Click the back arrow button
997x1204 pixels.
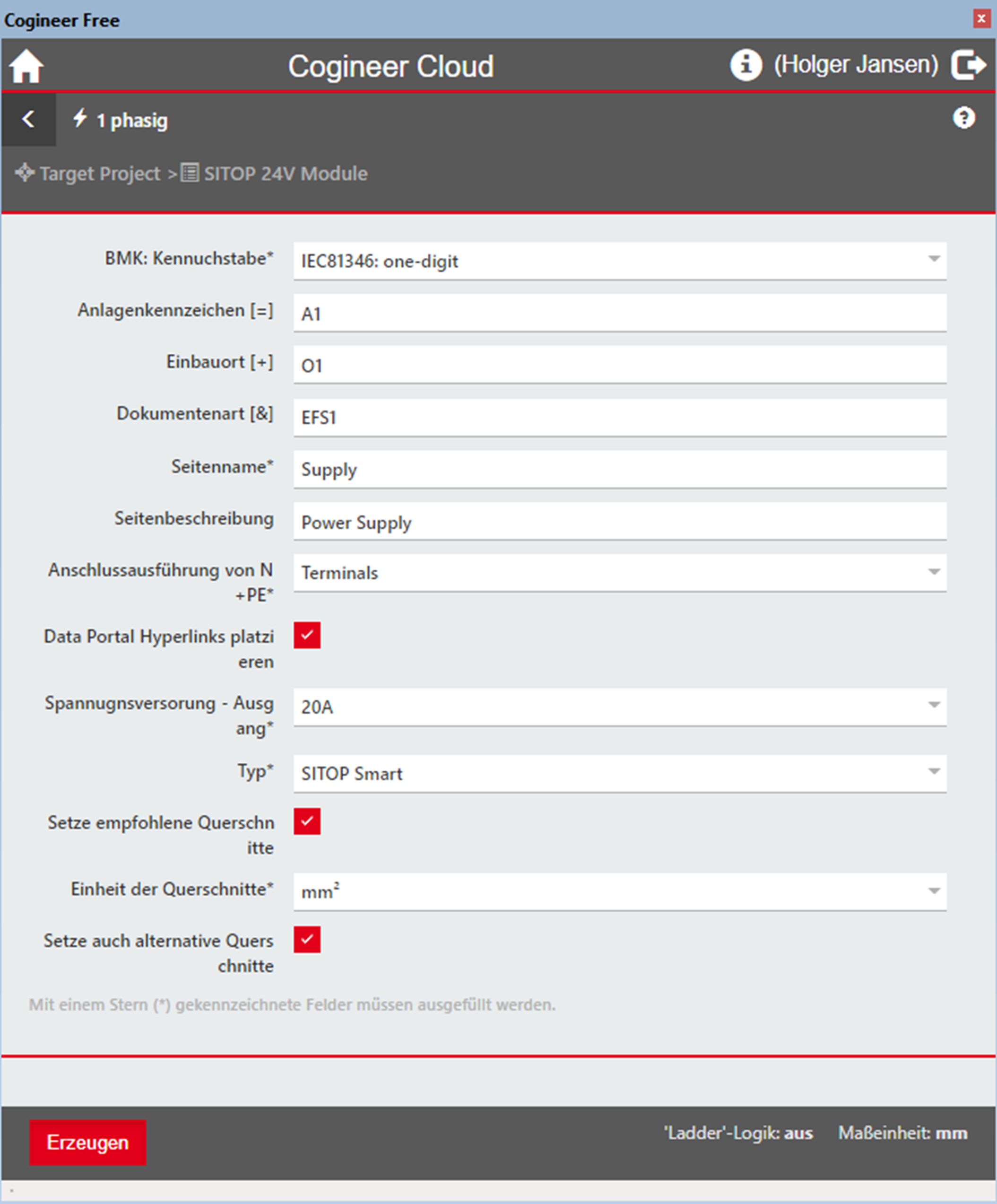click(28, 119)
